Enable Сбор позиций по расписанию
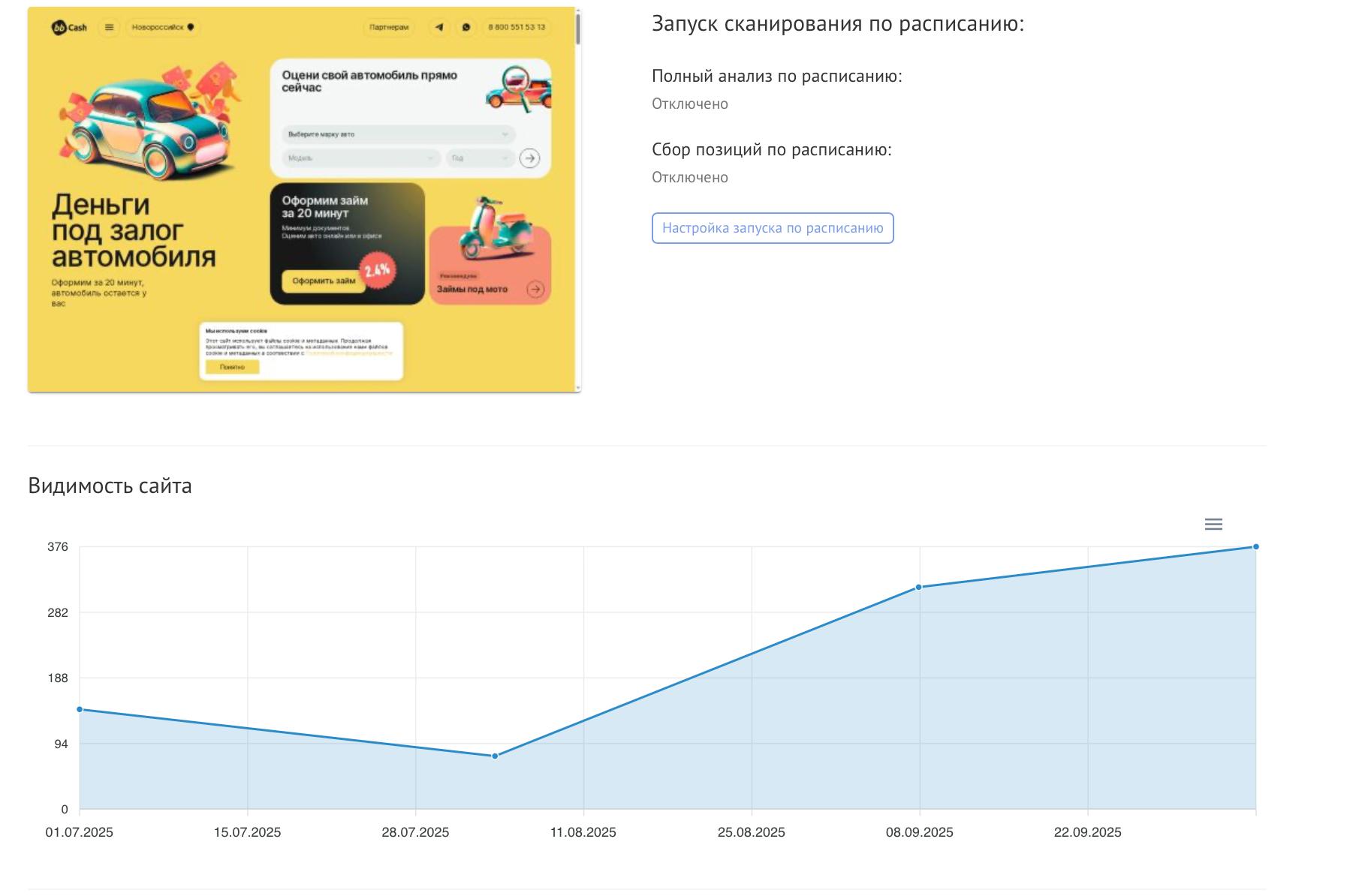This screenshot has width=1362, height=896. [689, 177]
